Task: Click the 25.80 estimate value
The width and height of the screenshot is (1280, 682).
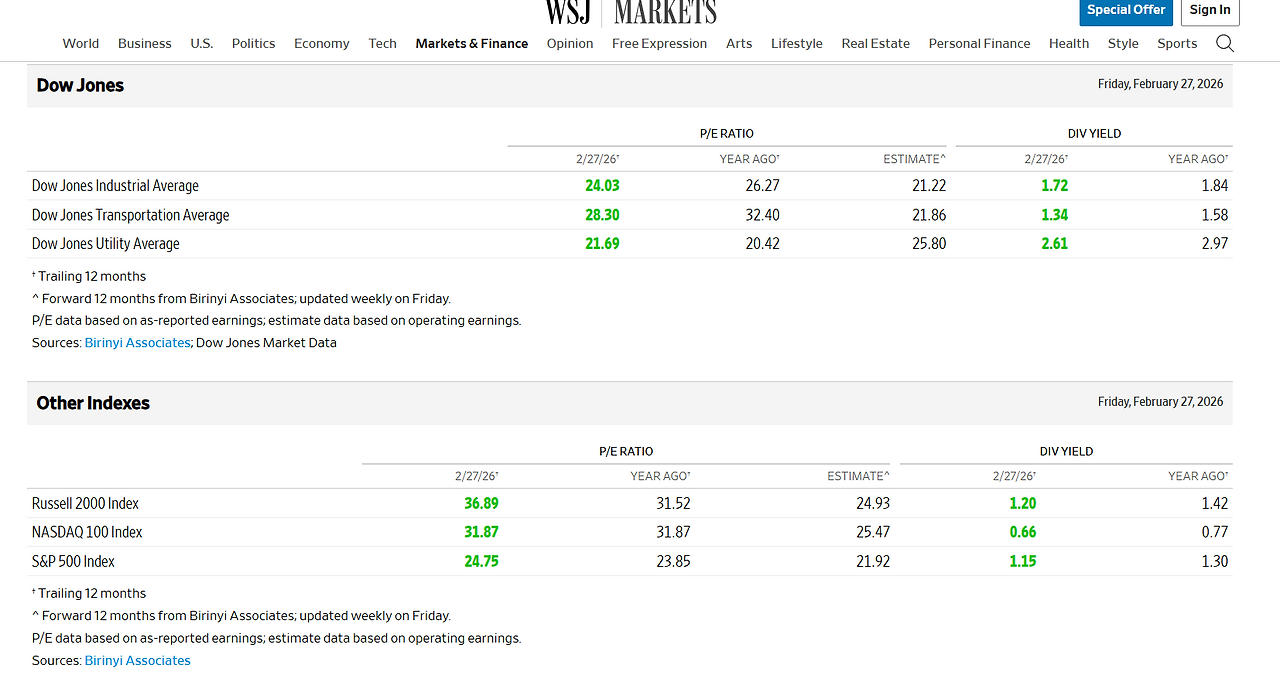Action: [x=929, y=244]
